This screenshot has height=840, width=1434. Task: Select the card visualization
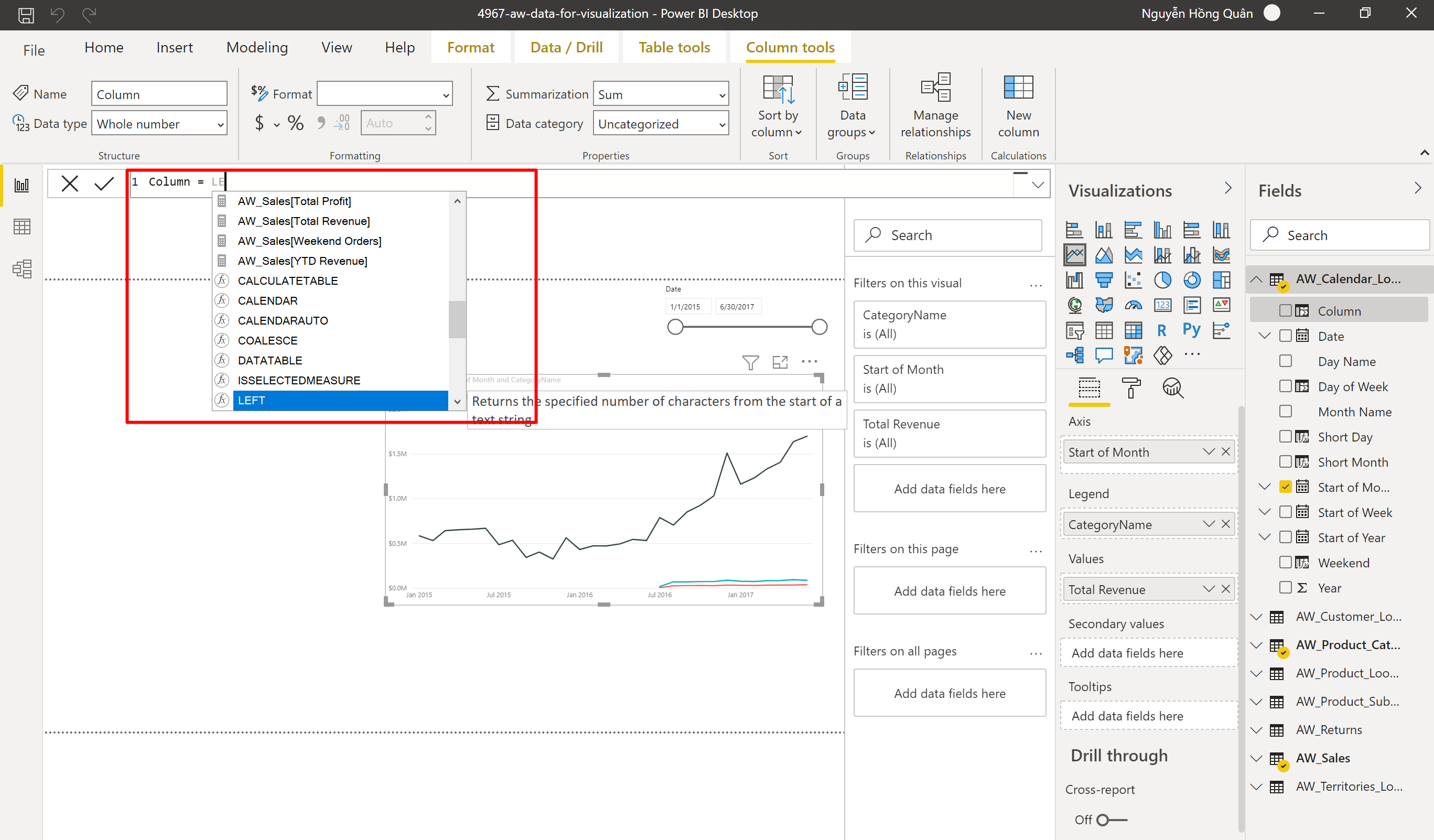click(1162, 305)
